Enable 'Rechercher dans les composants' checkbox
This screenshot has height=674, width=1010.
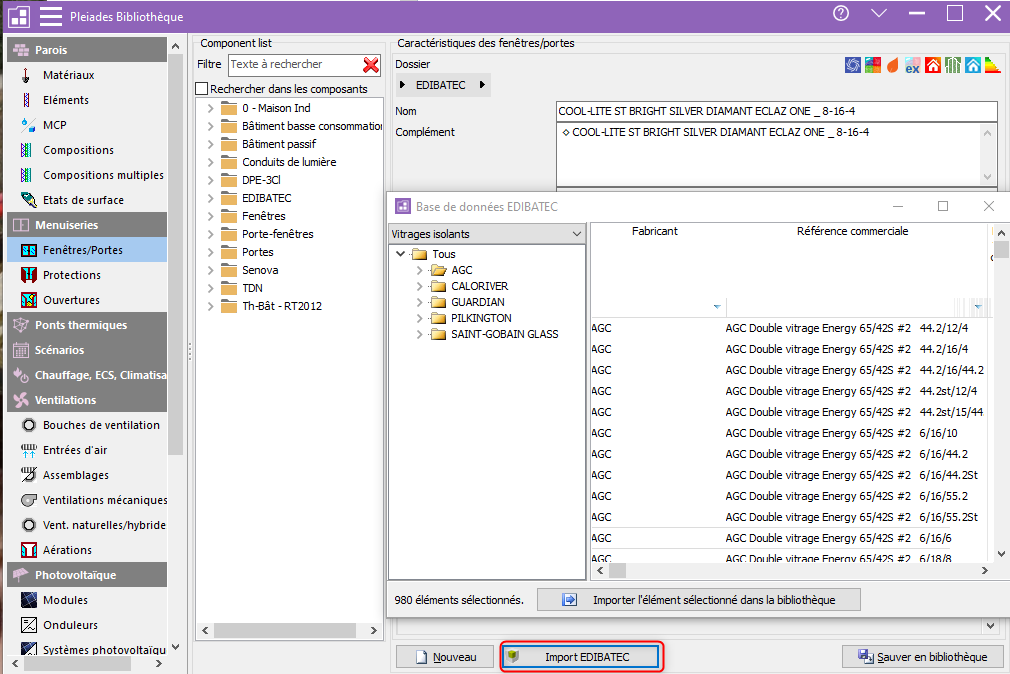point(202,89)
